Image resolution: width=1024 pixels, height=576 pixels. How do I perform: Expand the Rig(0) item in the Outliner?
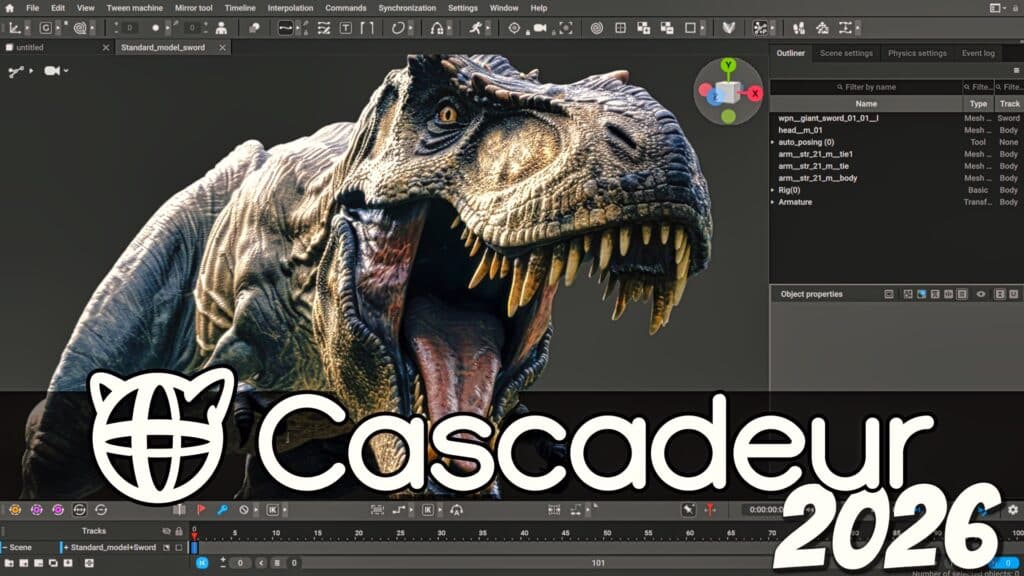[771, 191]
